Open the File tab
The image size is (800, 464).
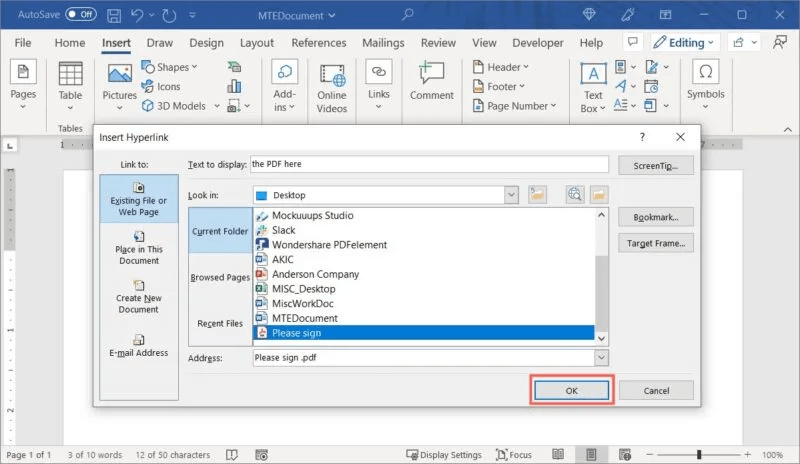(22, 43)
